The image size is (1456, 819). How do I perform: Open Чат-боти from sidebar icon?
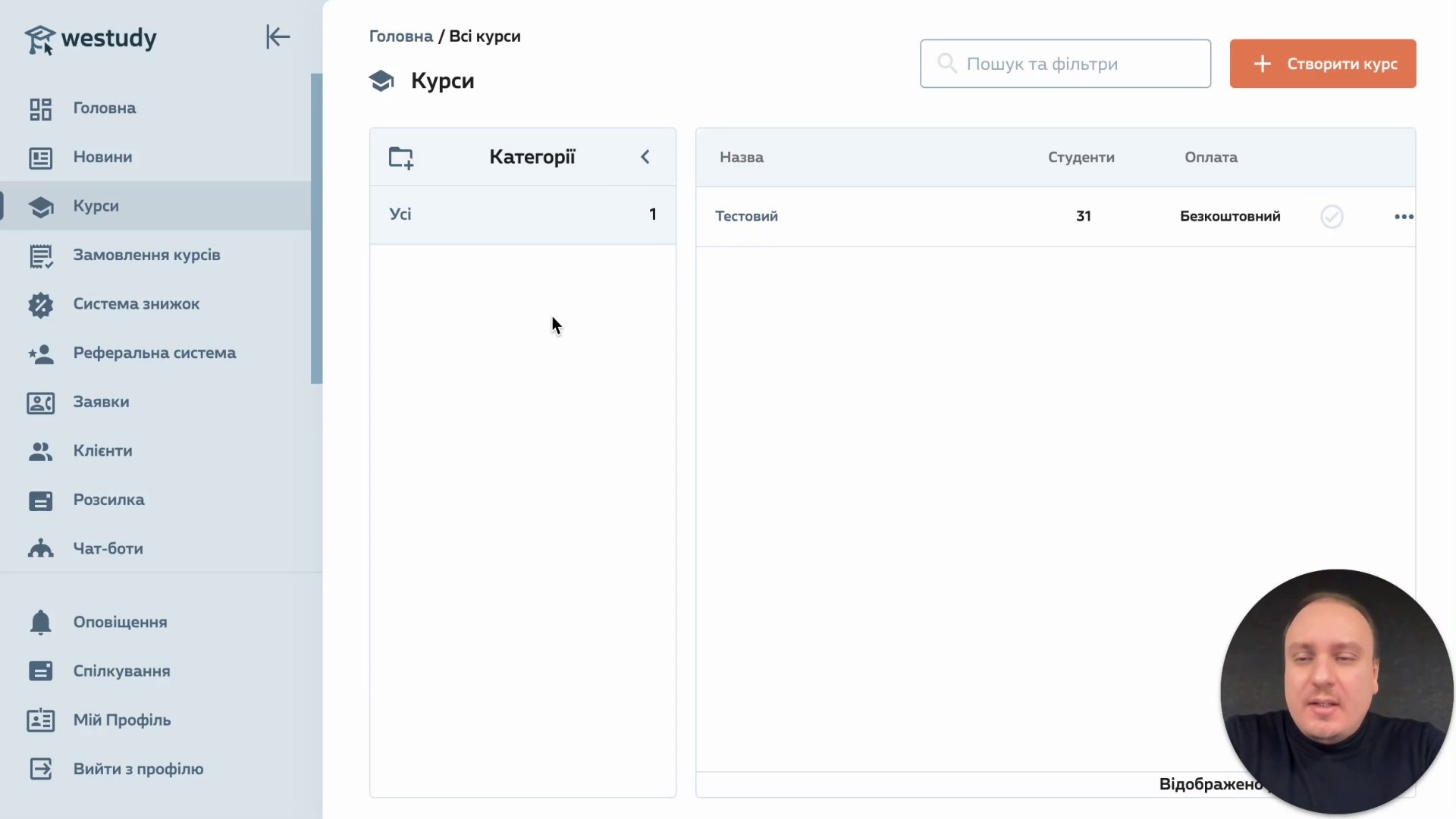40,548
